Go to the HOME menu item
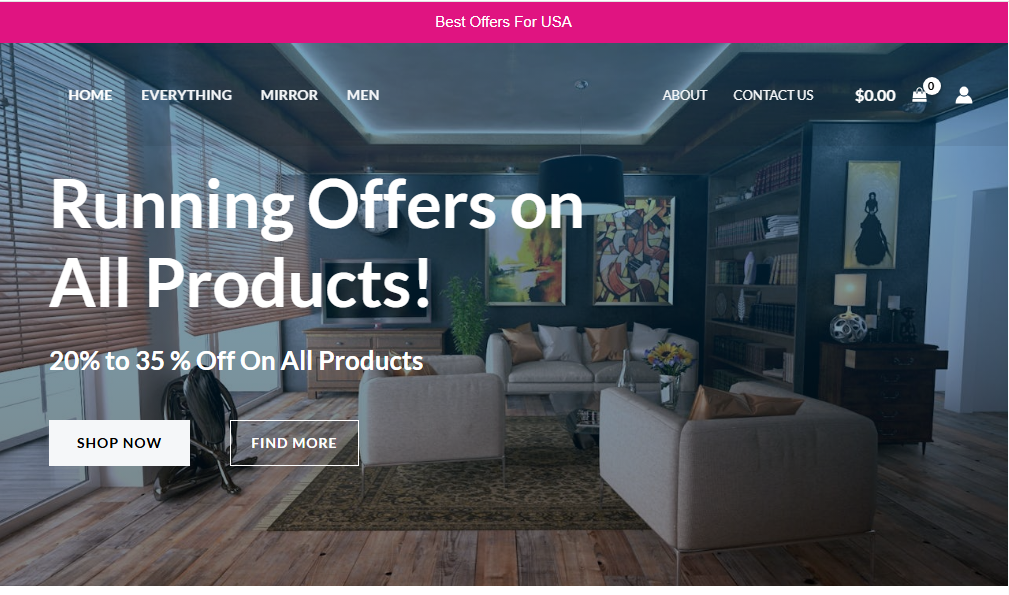 click(90, 95)
